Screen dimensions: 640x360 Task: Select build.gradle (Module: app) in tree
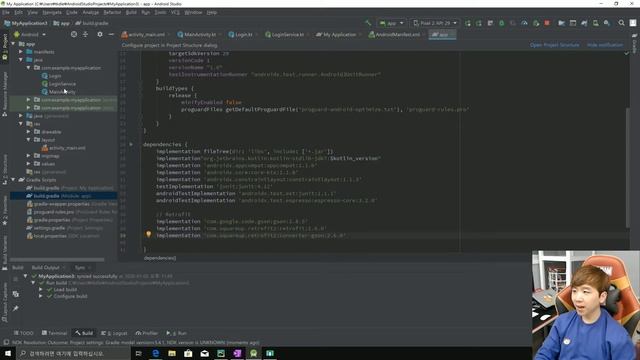click(x=64, y=196)
